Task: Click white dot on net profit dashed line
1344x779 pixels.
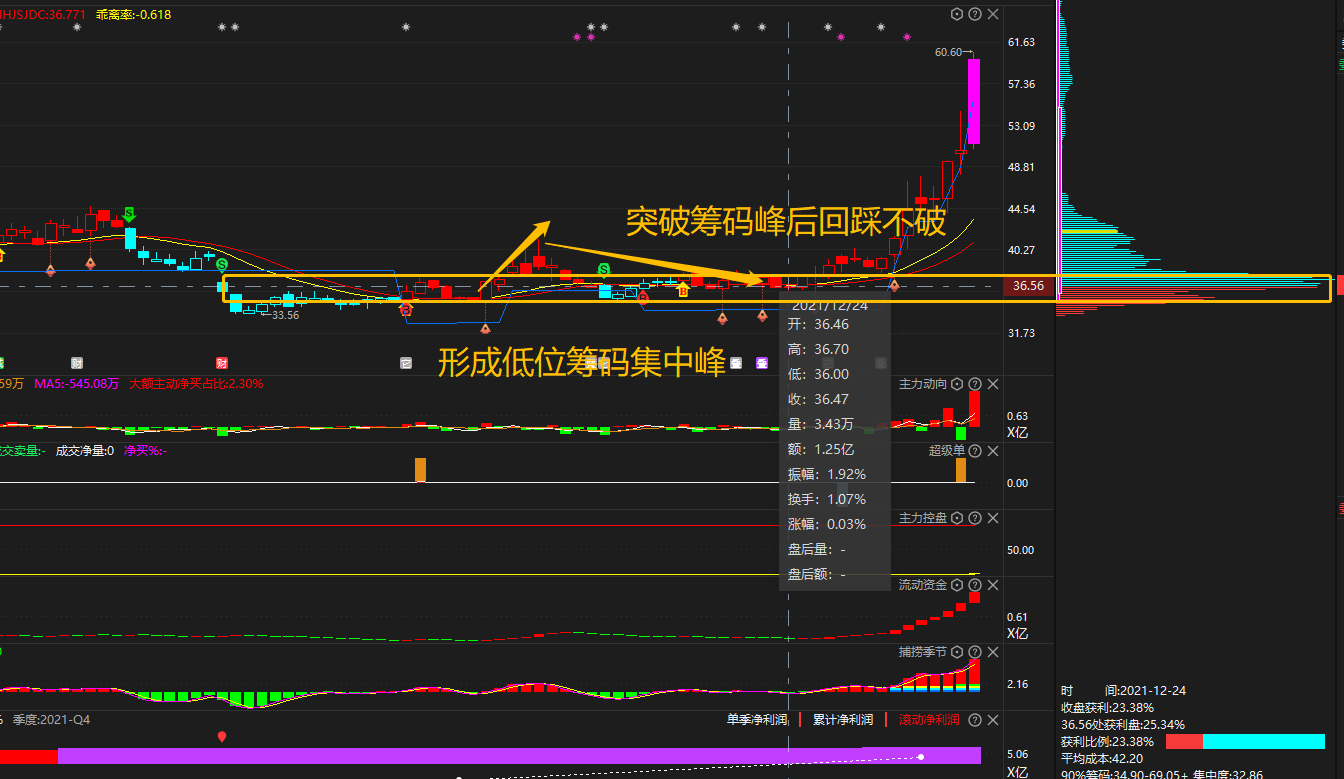Action: click(x=921, y=757)
